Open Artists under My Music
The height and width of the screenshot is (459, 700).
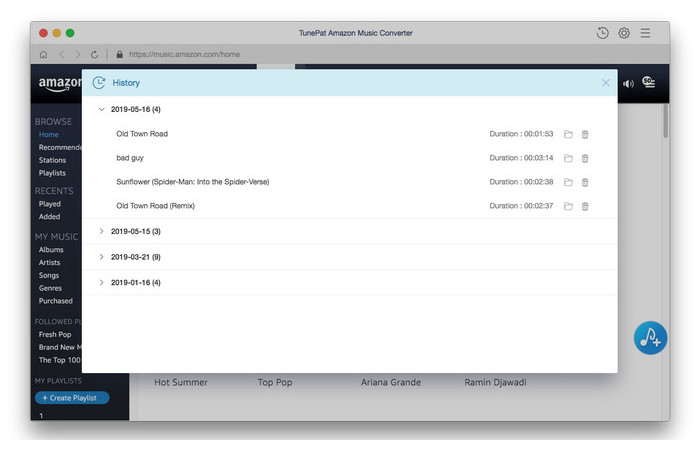[x=49, y=263]
